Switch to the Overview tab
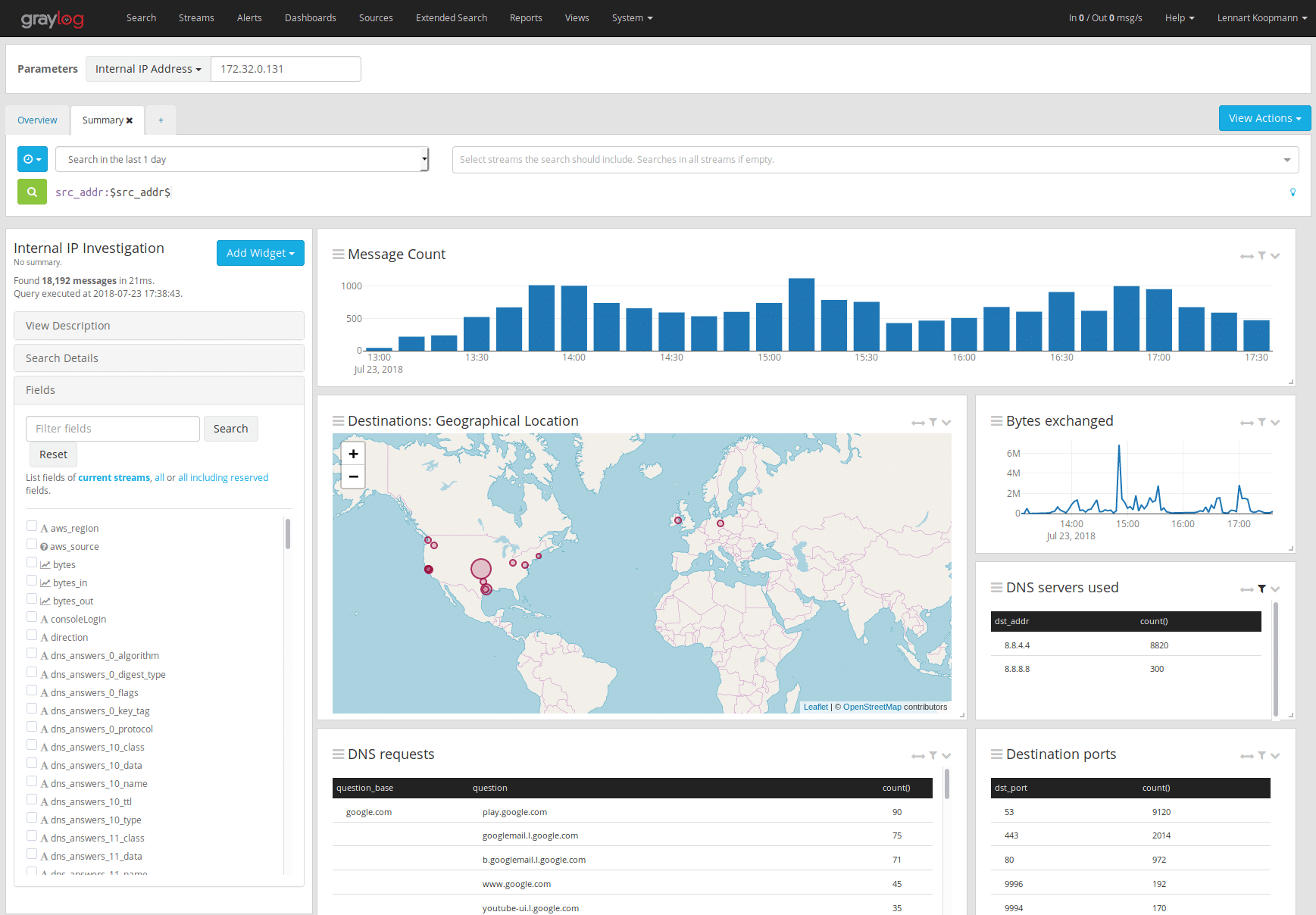Viewport: 1316px width, 915px height. [37, 120]
